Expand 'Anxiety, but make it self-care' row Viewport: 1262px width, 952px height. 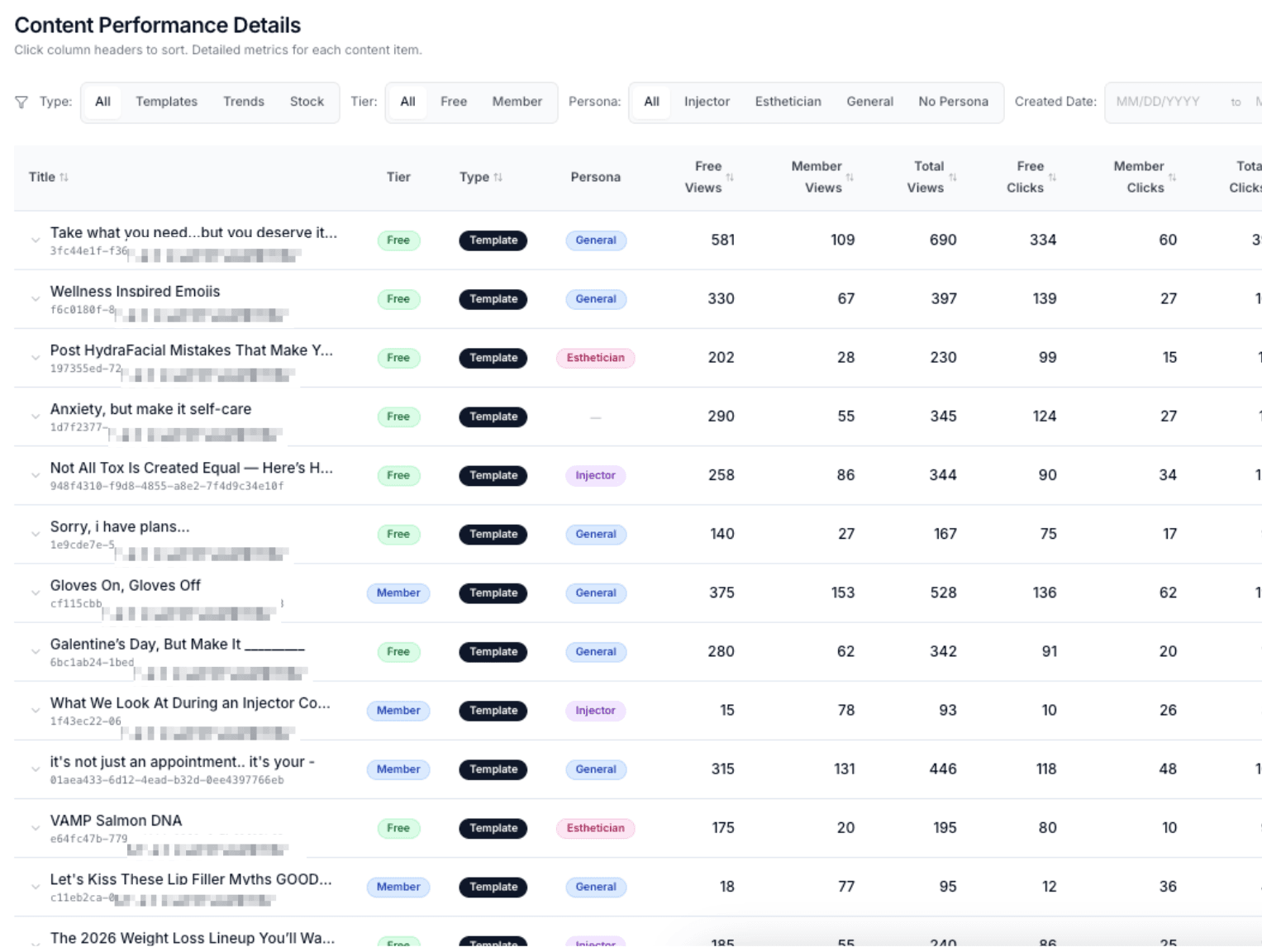coord(36,416)
